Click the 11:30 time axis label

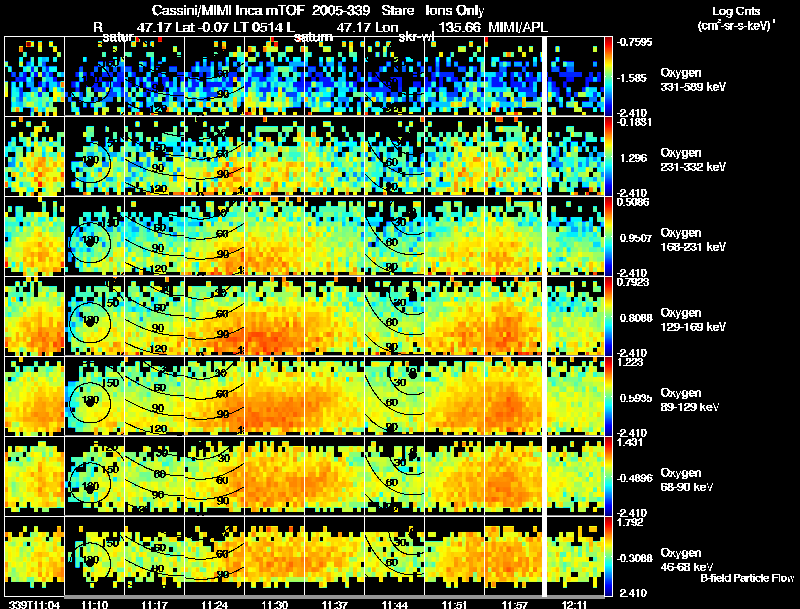click(274, 604)
